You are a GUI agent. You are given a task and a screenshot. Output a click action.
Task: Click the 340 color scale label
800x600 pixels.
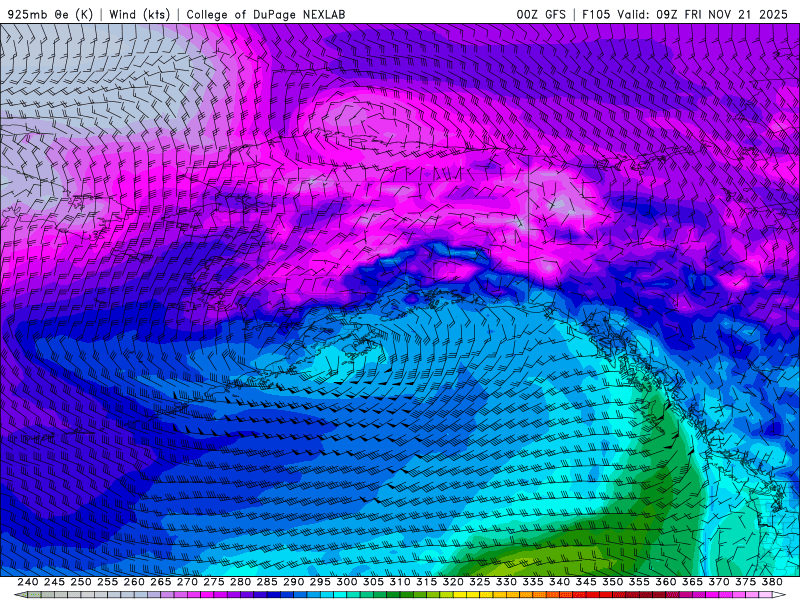(560, 582)
